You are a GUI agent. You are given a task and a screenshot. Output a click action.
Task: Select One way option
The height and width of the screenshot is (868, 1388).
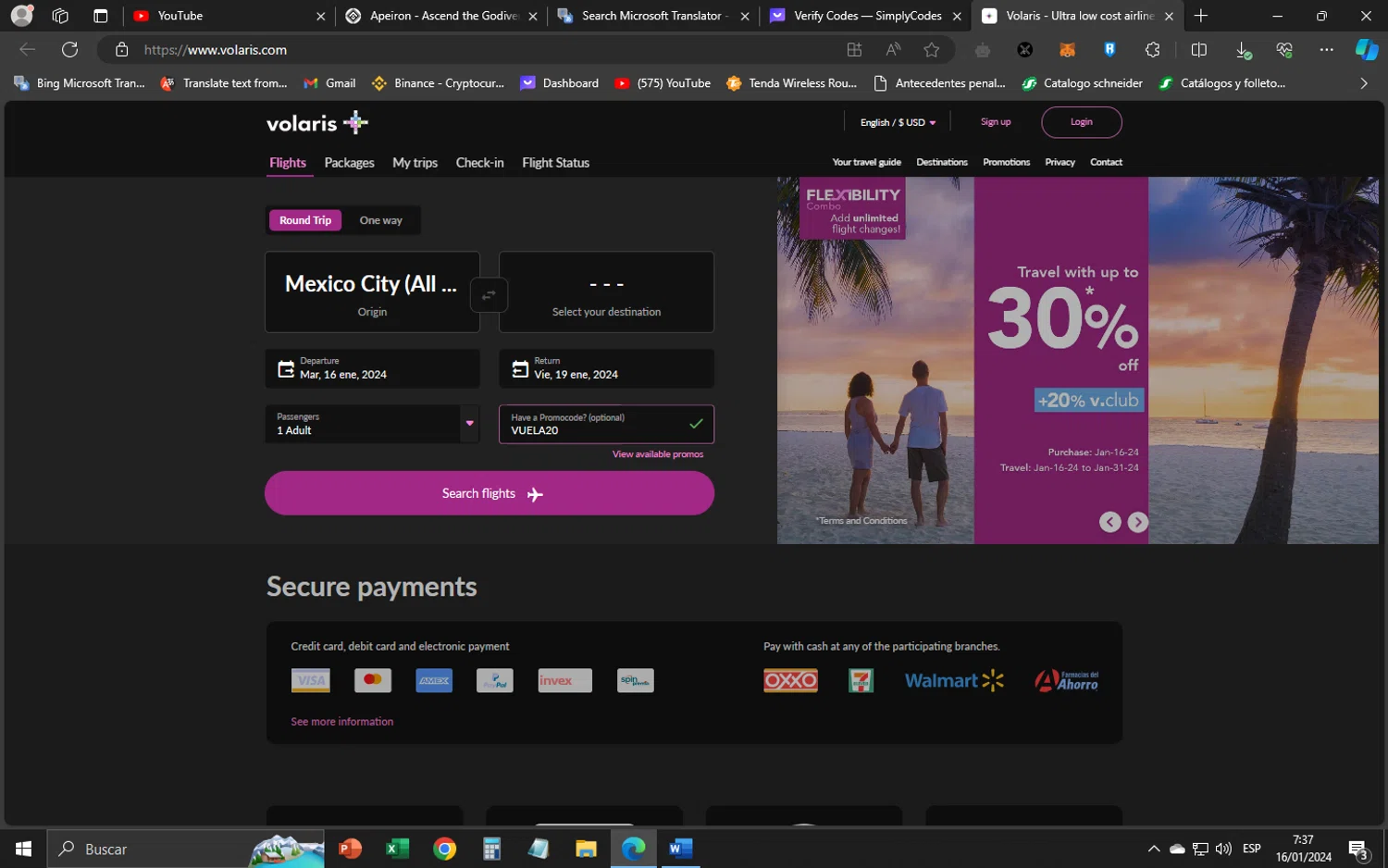pos(380,220)
